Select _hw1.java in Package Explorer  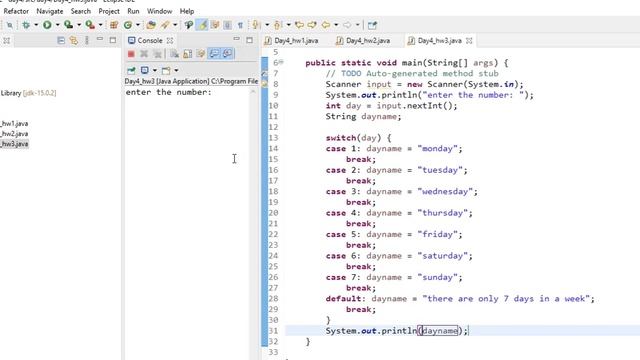(x=14, y=123)
